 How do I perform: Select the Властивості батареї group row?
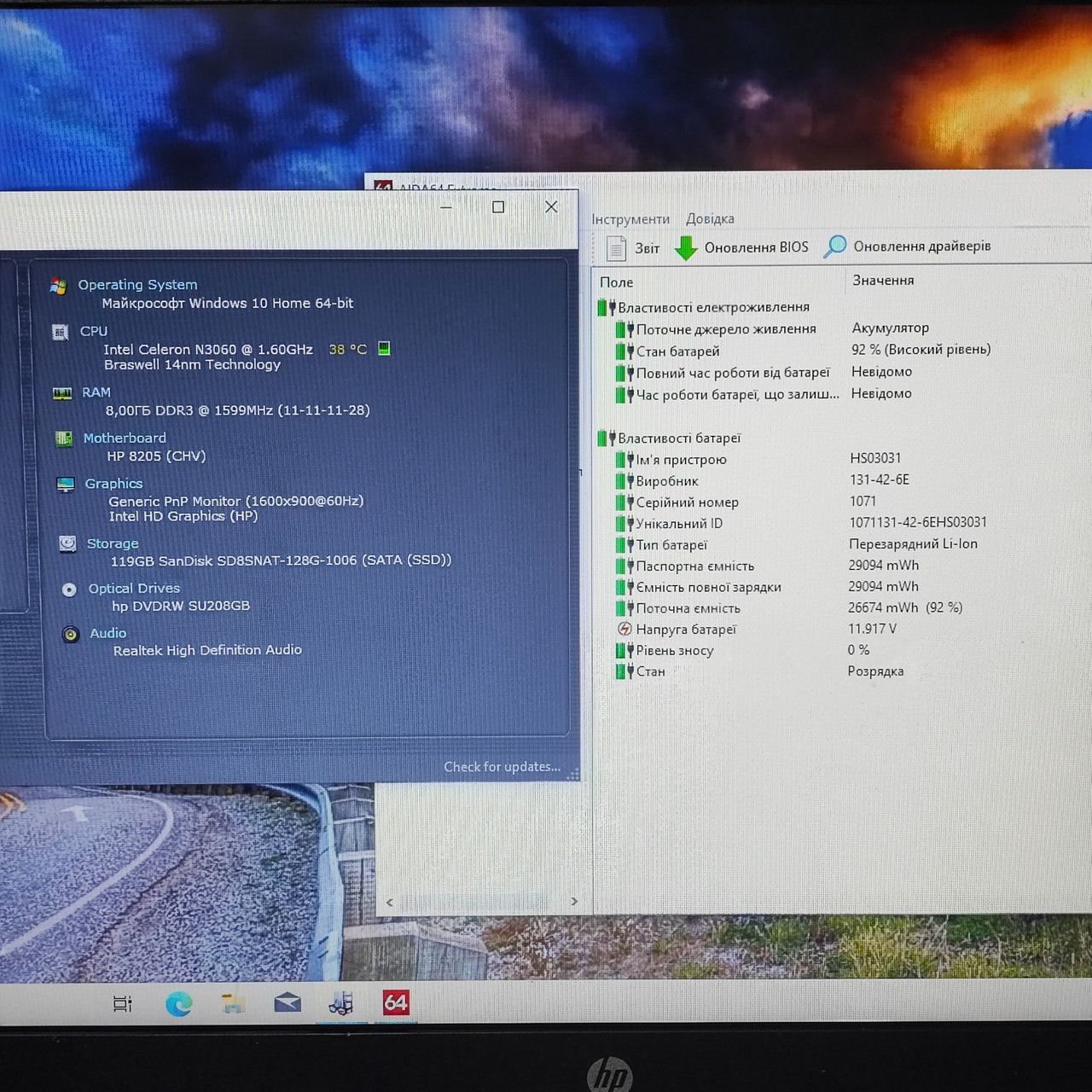tap(669, 439)
